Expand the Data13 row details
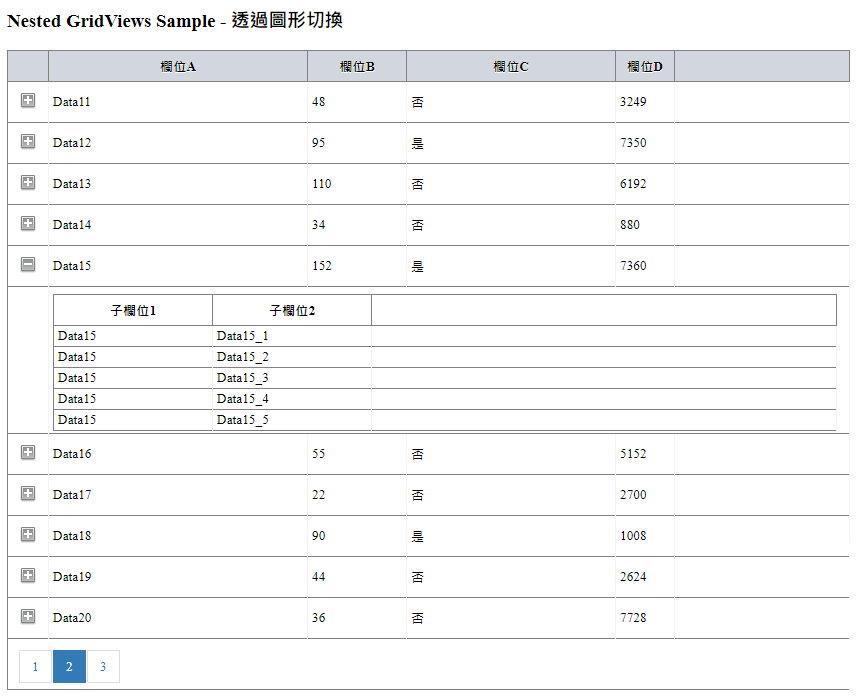Image resolution: width=857 pixels, height=698 pixels. (30, 183)
